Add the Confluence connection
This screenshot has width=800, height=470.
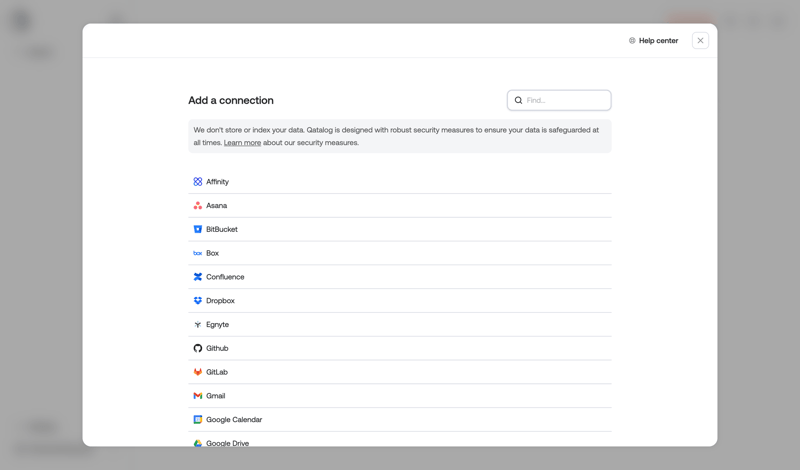399,277
